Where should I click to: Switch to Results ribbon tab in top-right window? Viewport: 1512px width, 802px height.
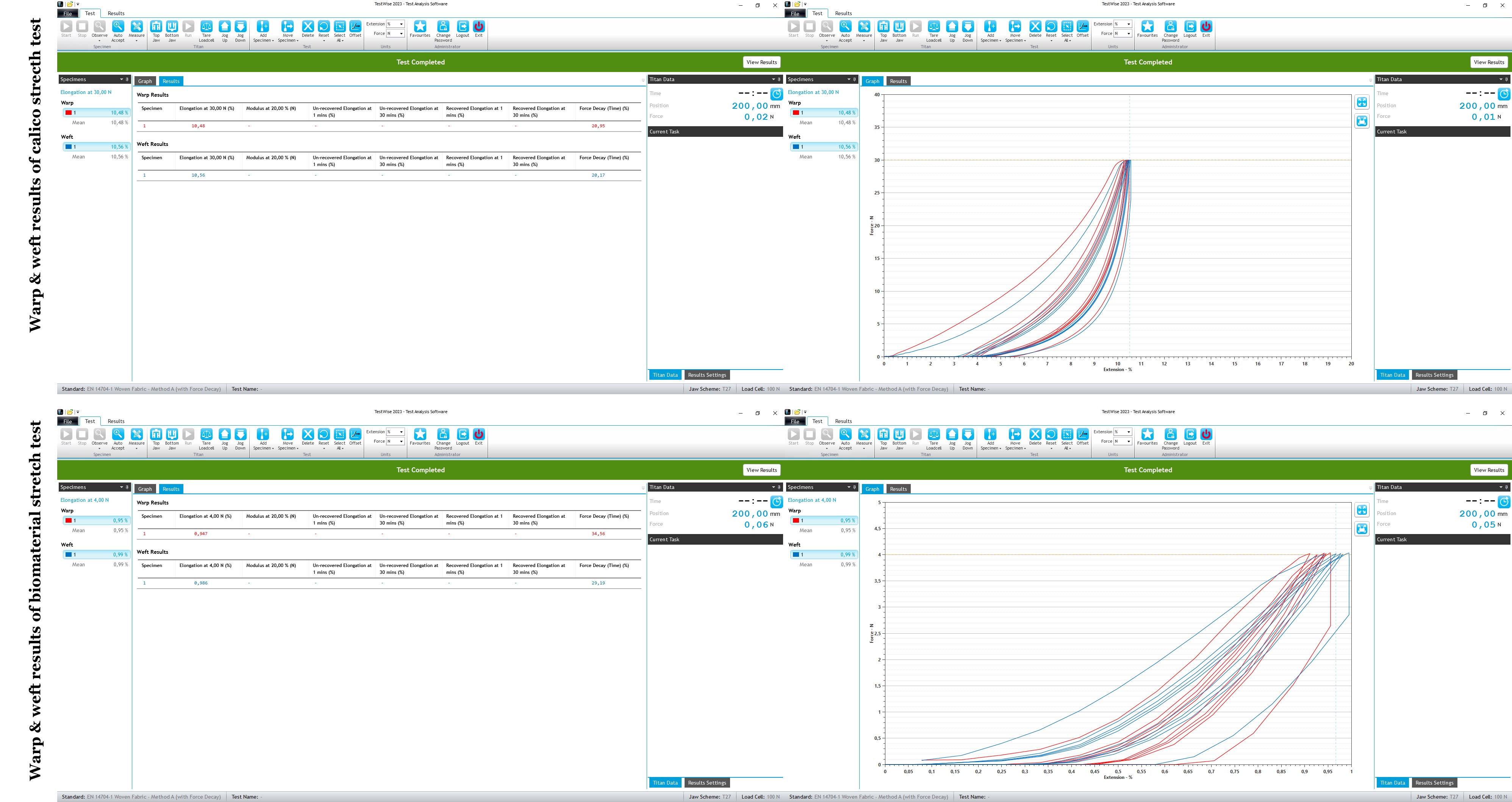pos(843,13)
